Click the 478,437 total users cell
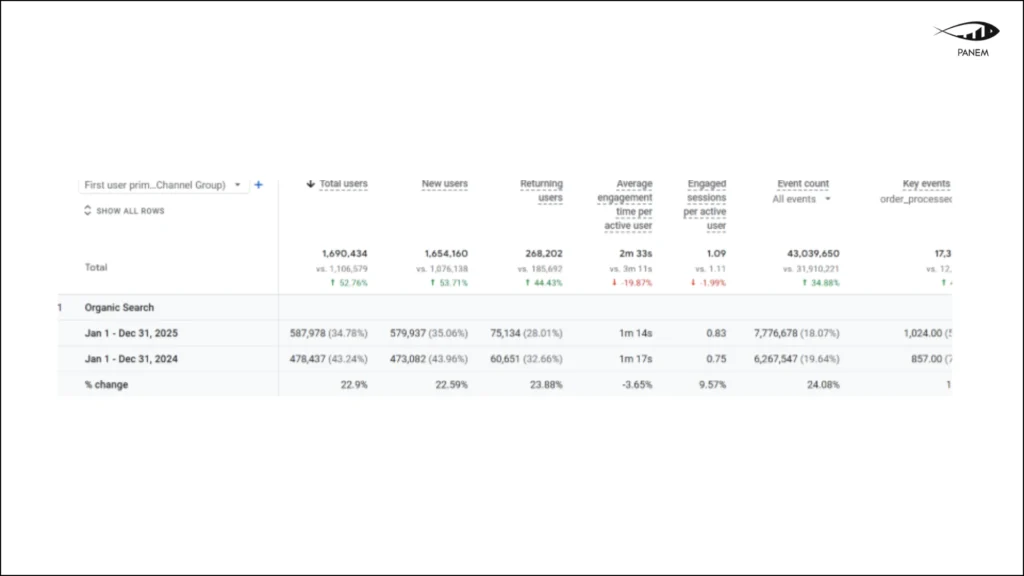Screen dimensions: 1024x576 [328, 359]
